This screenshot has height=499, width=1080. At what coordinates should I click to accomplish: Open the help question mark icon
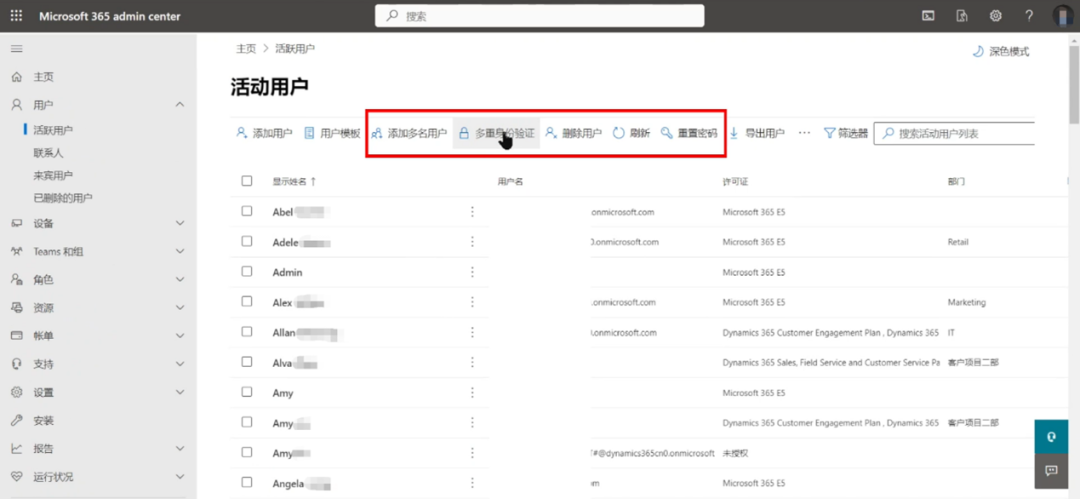coord(1029,16)
